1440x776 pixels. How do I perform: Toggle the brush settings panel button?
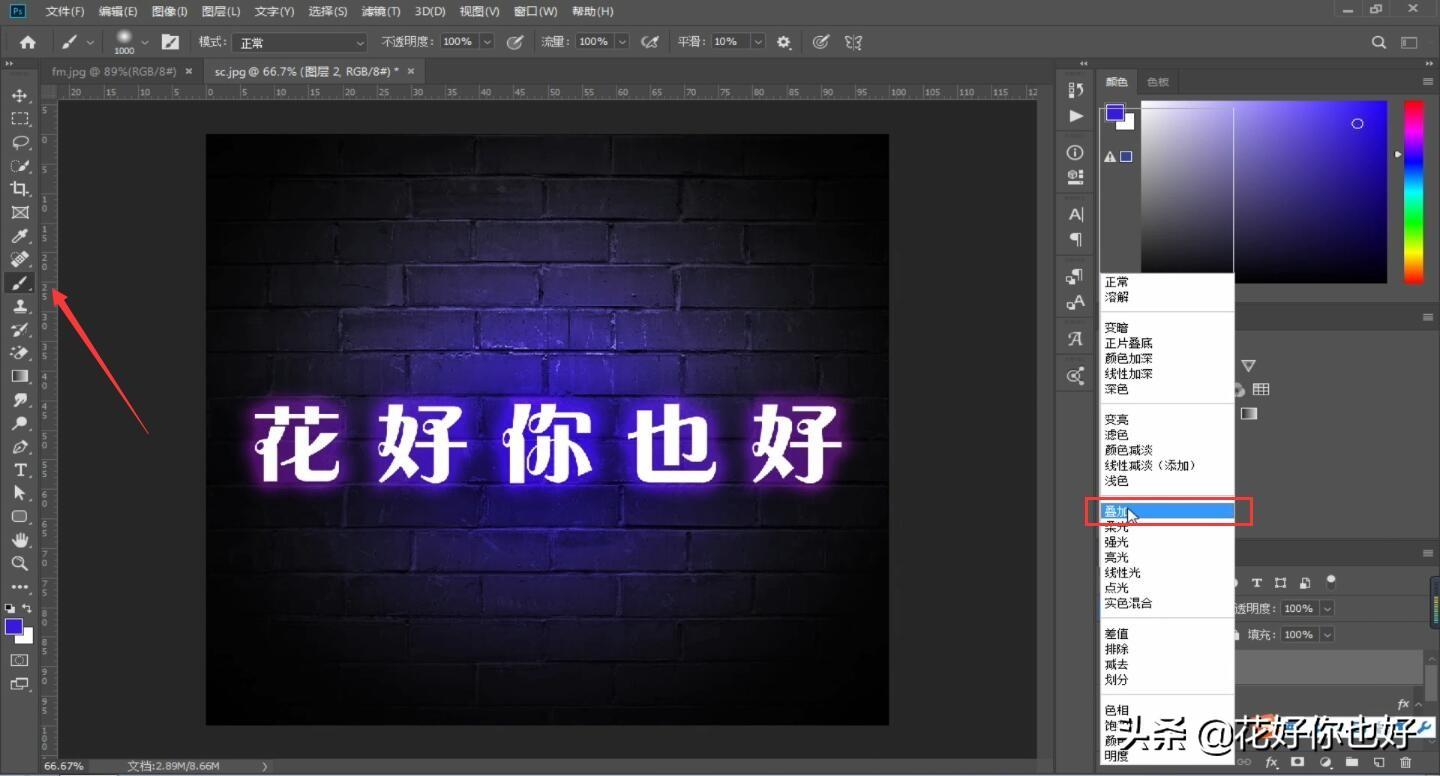click(x=170, y=42)
